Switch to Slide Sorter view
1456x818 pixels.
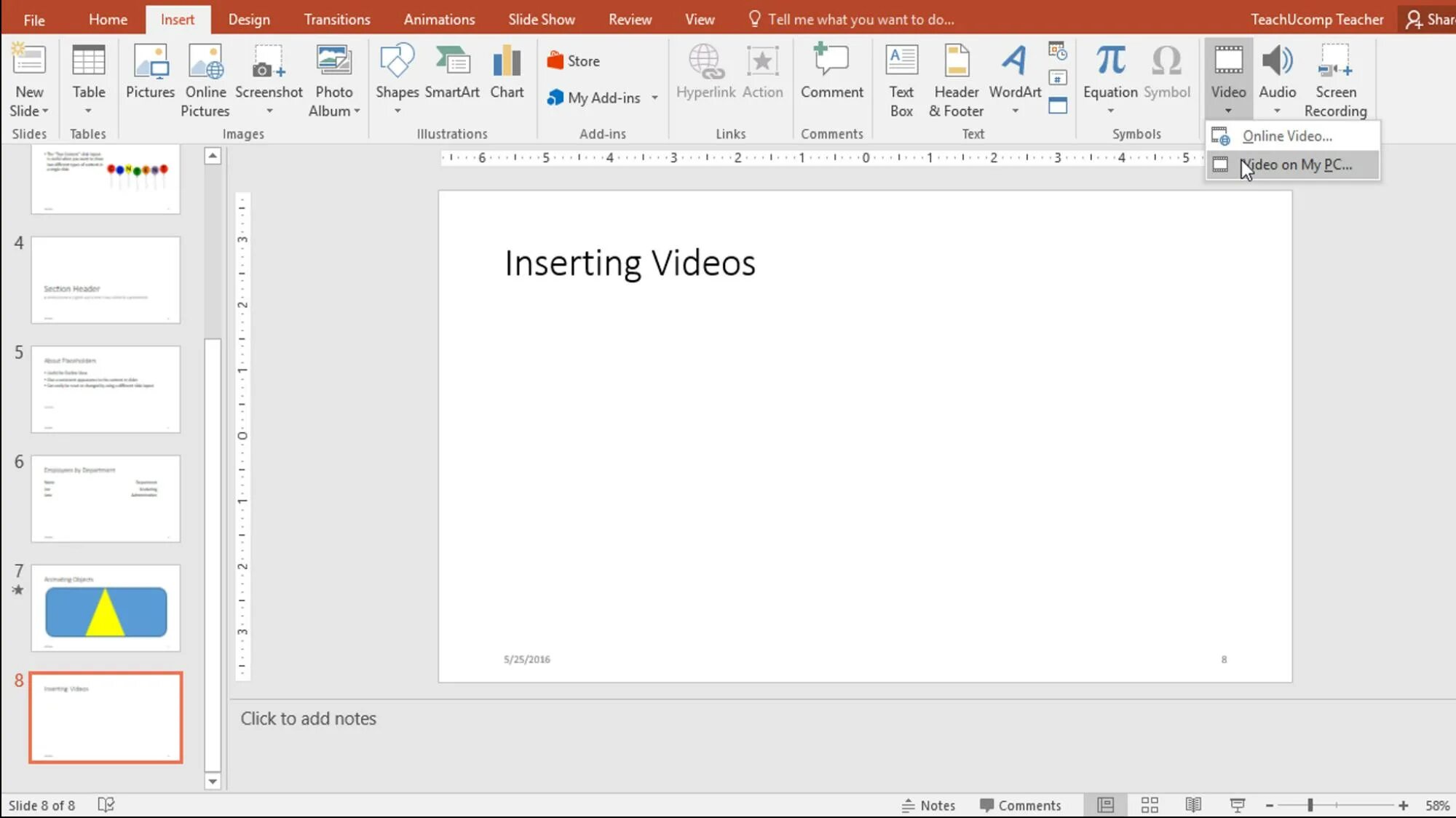(x=1150, y=805)
